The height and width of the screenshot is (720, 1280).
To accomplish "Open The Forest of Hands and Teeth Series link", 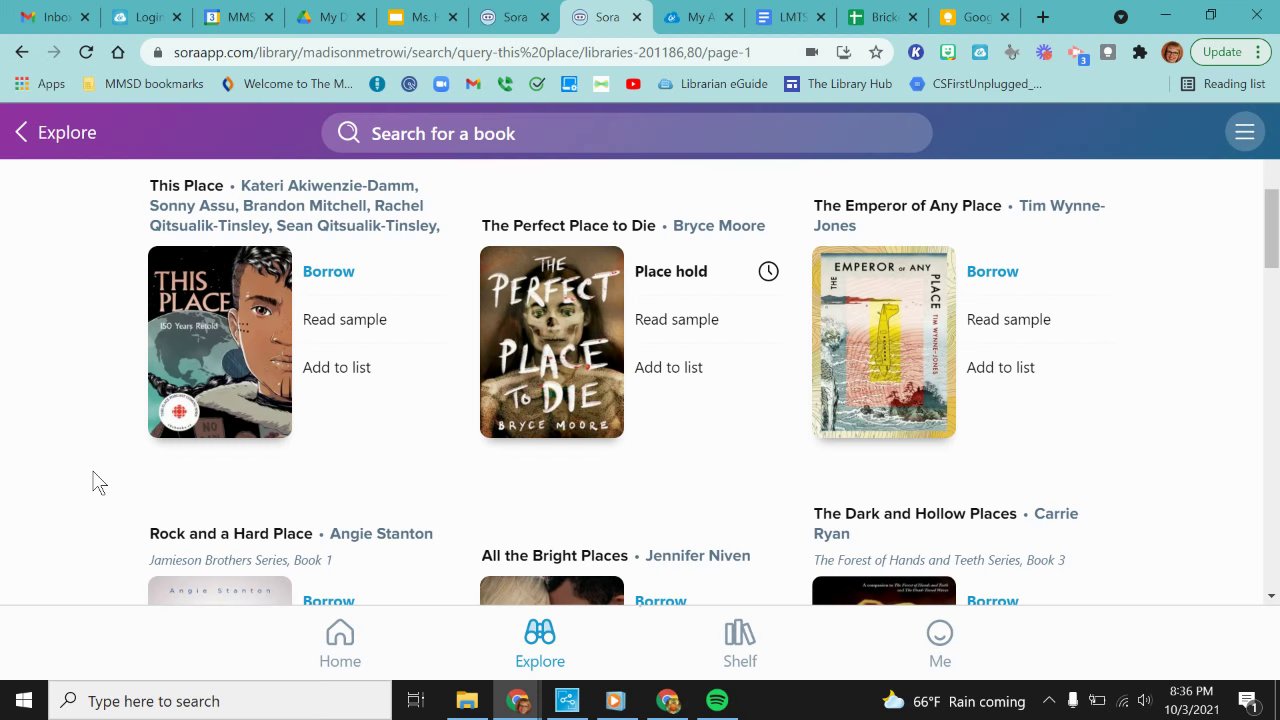I will click(939, 560).
